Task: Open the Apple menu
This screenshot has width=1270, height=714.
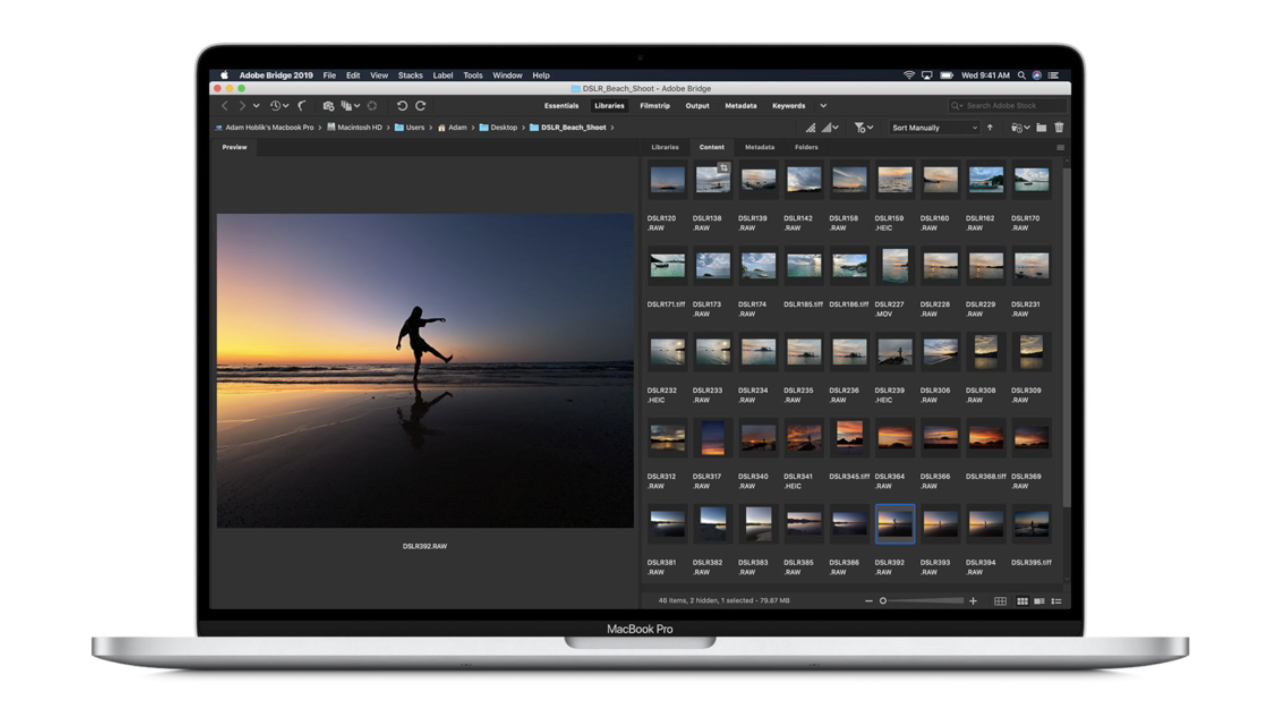Action: coord(224,75)
